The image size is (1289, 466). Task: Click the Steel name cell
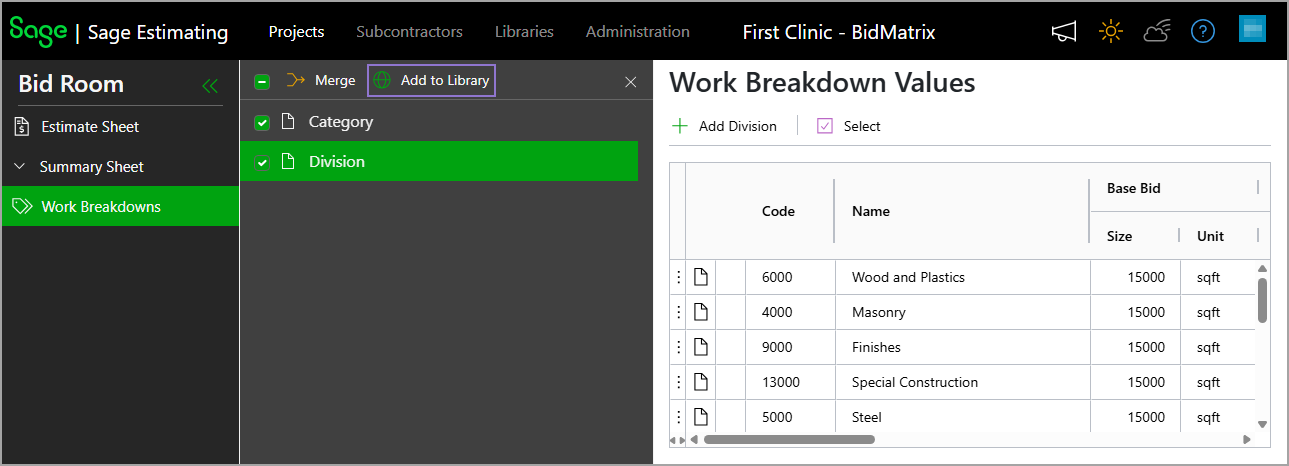[x=962, y=416]
